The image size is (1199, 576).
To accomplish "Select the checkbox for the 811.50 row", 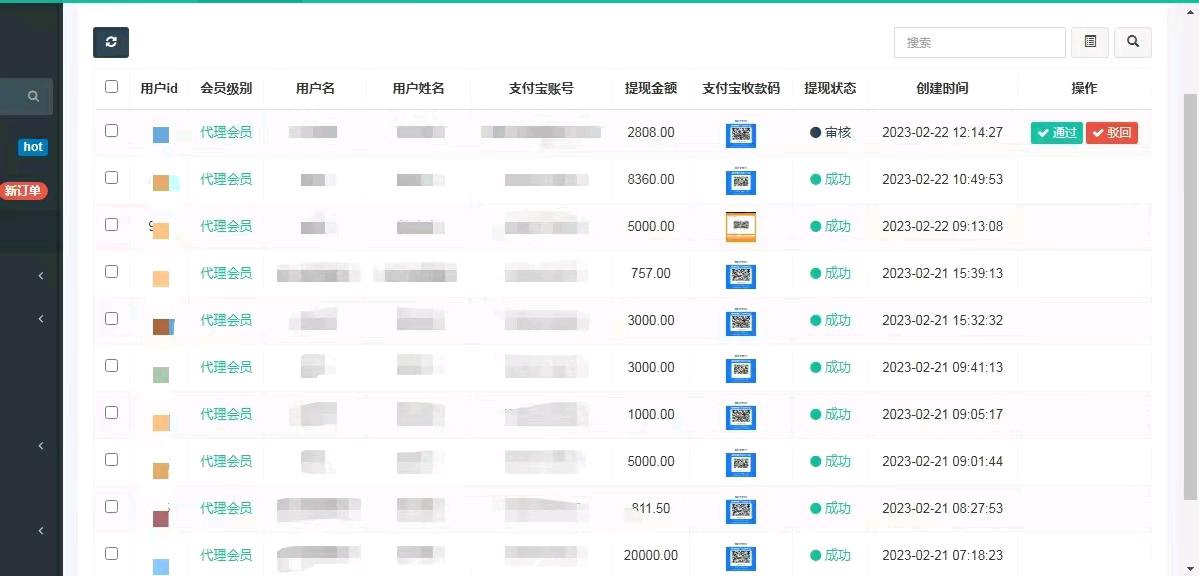I will point(111,507).
